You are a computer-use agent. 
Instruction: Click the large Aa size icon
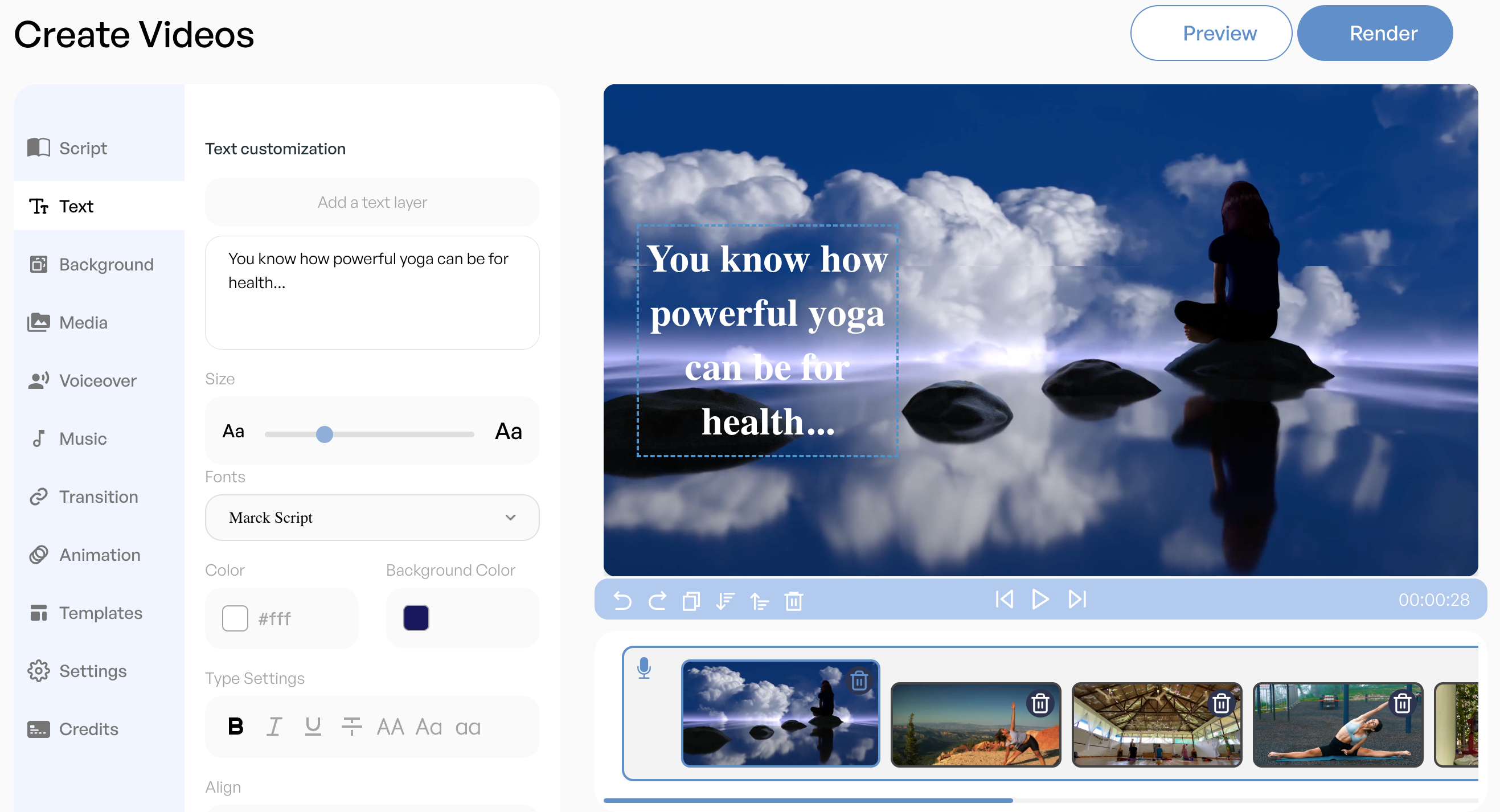508,432
